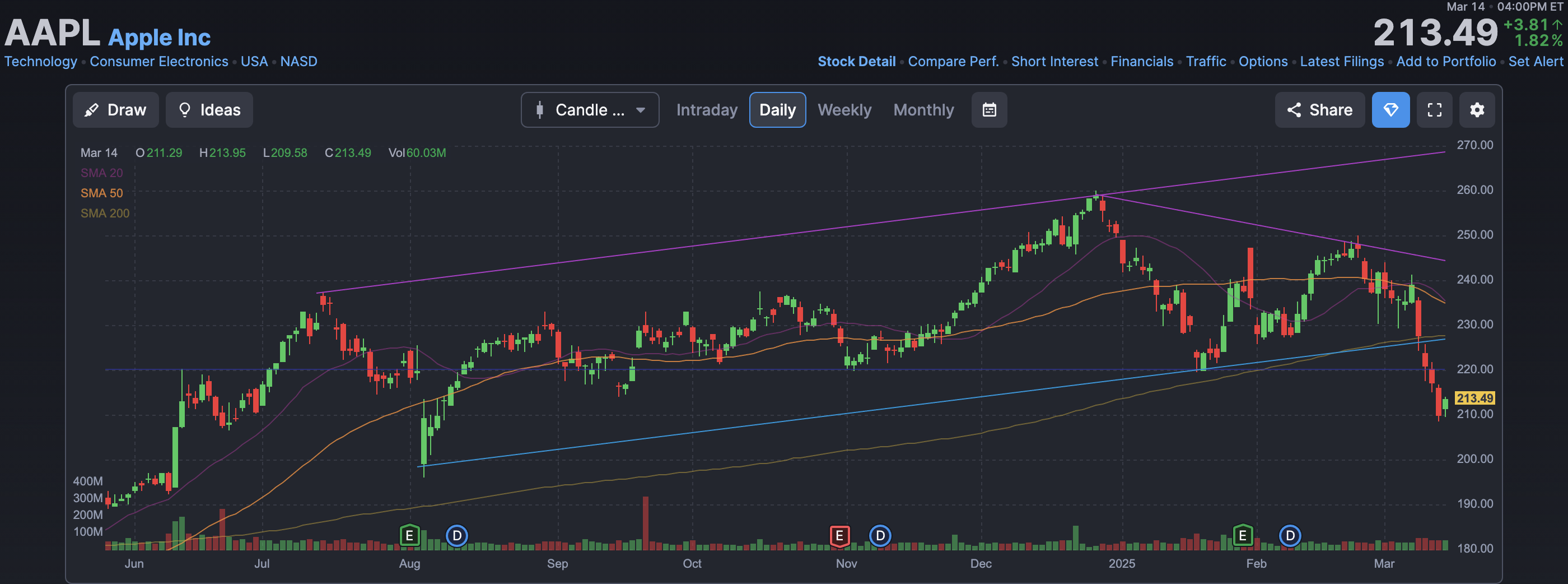
Task: Open the Technology sector link
Action: coord(41,62)
